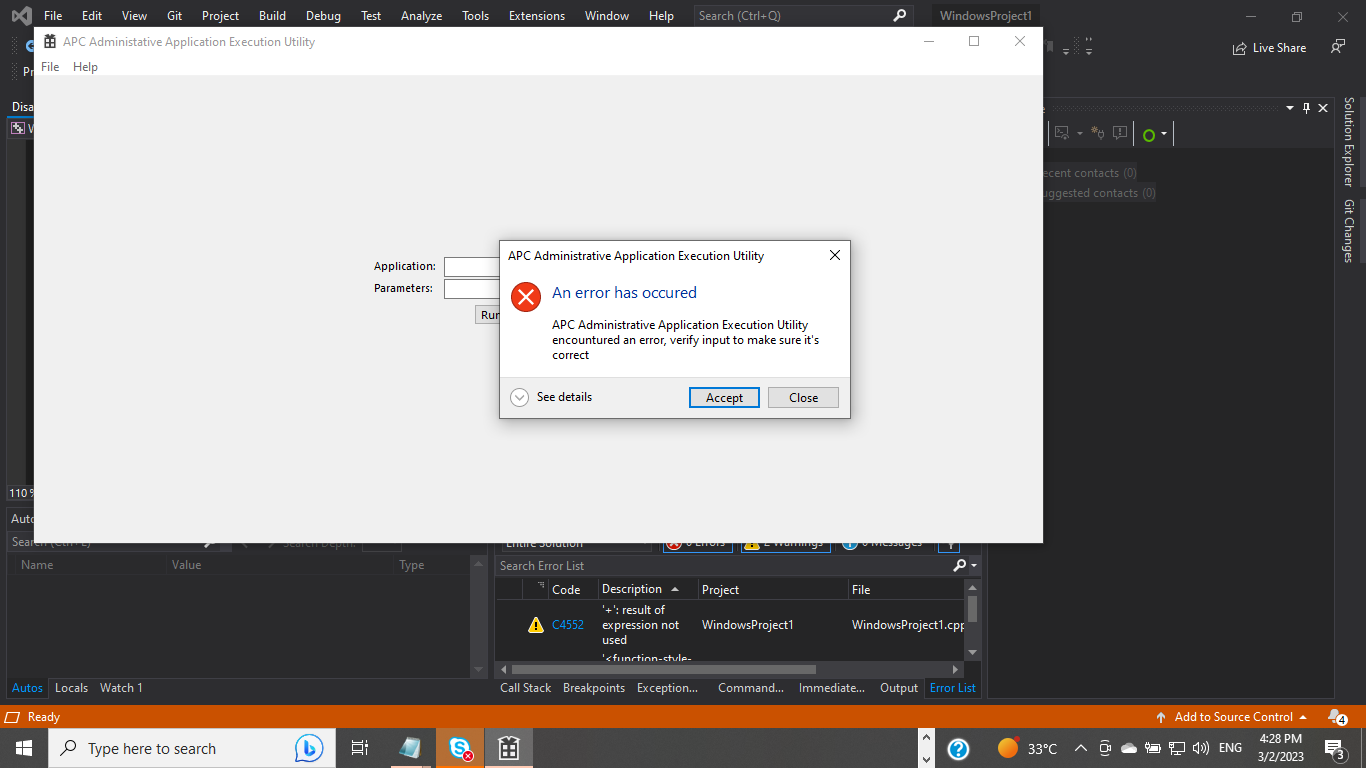The width and height of the screenshot is (1366, 768).
Task: Switch to the Breakpoints tab
Action: pos(594,688)
